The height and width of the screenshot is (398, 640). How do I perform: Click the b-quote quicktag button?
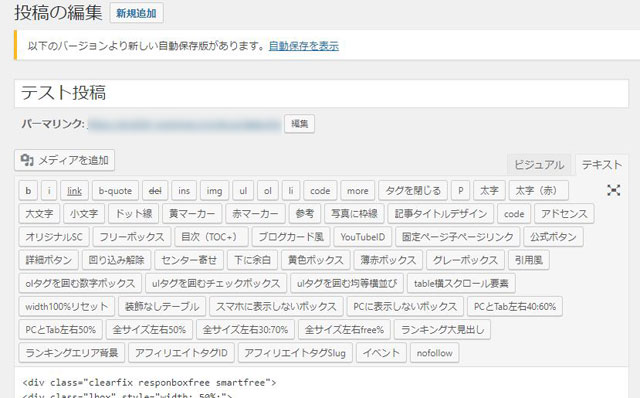tap(116, 191)
